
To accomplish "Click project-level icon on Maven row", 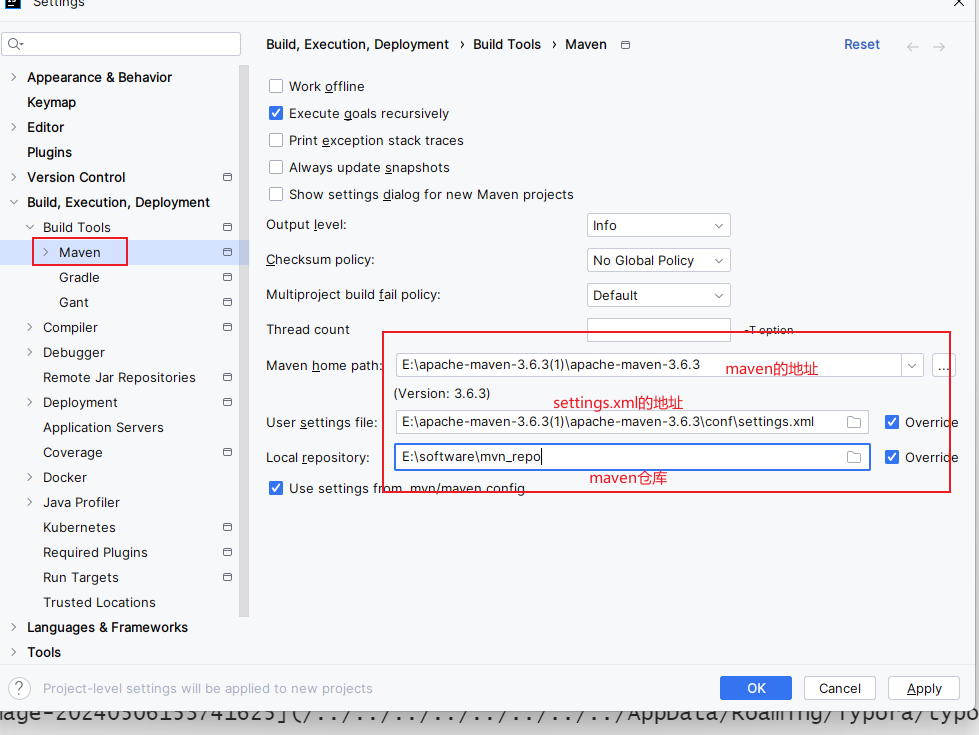I will click(227, 252).
